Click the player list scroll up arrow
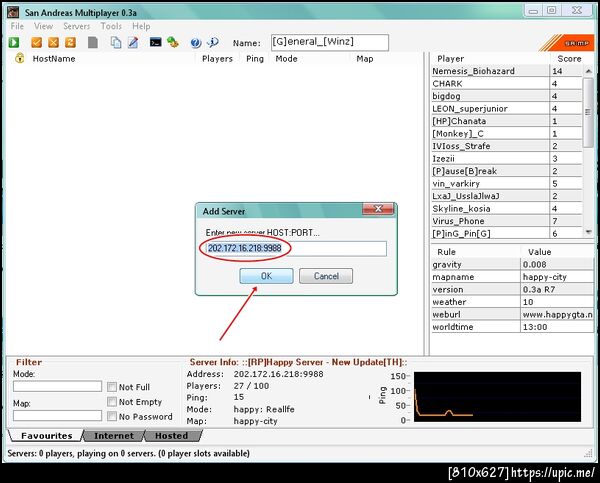600x483 pixels. pos(588,71)
